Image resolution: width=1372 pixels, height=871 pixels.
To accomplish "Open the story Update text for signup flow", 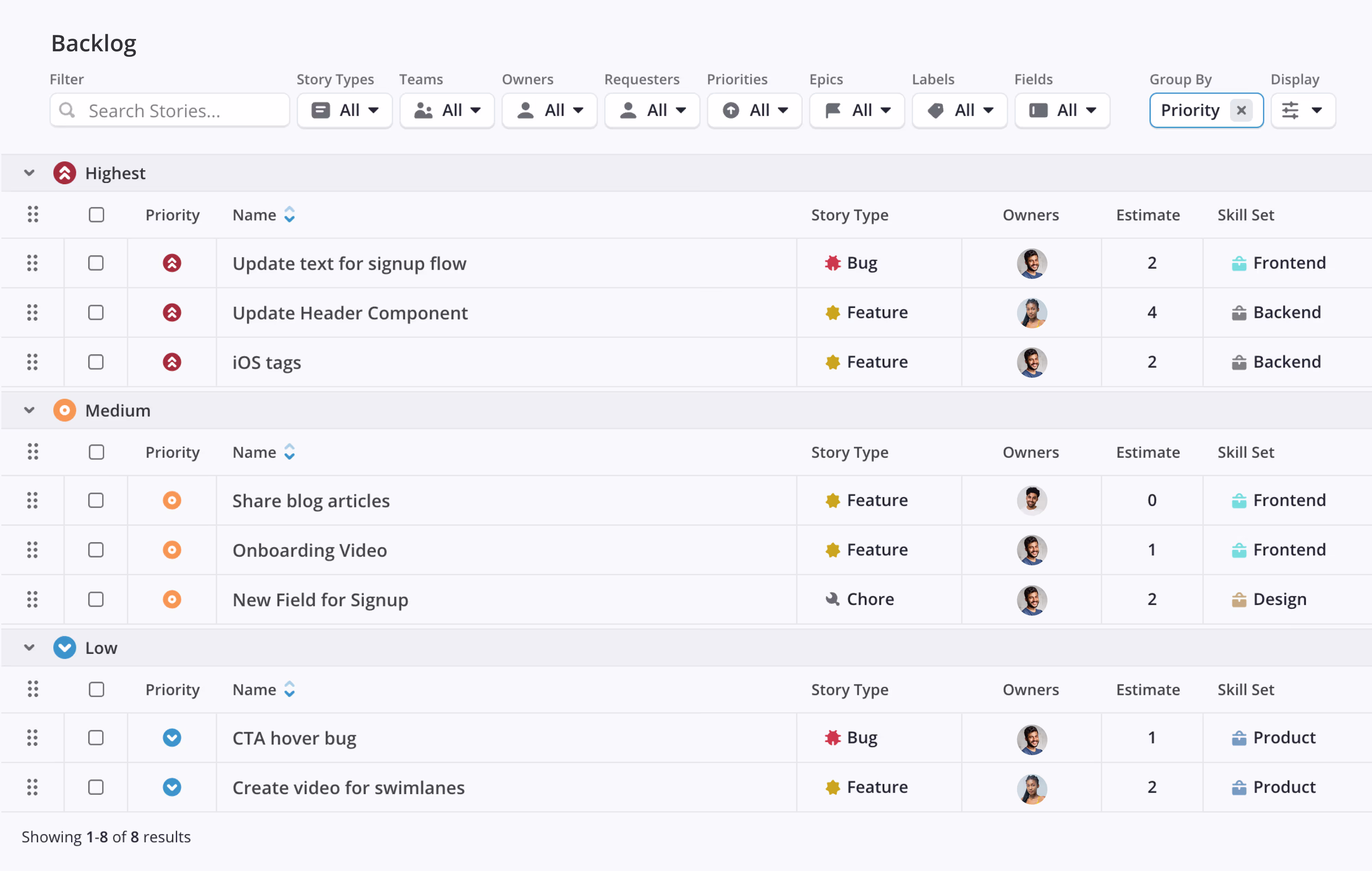I will point(349,264).
